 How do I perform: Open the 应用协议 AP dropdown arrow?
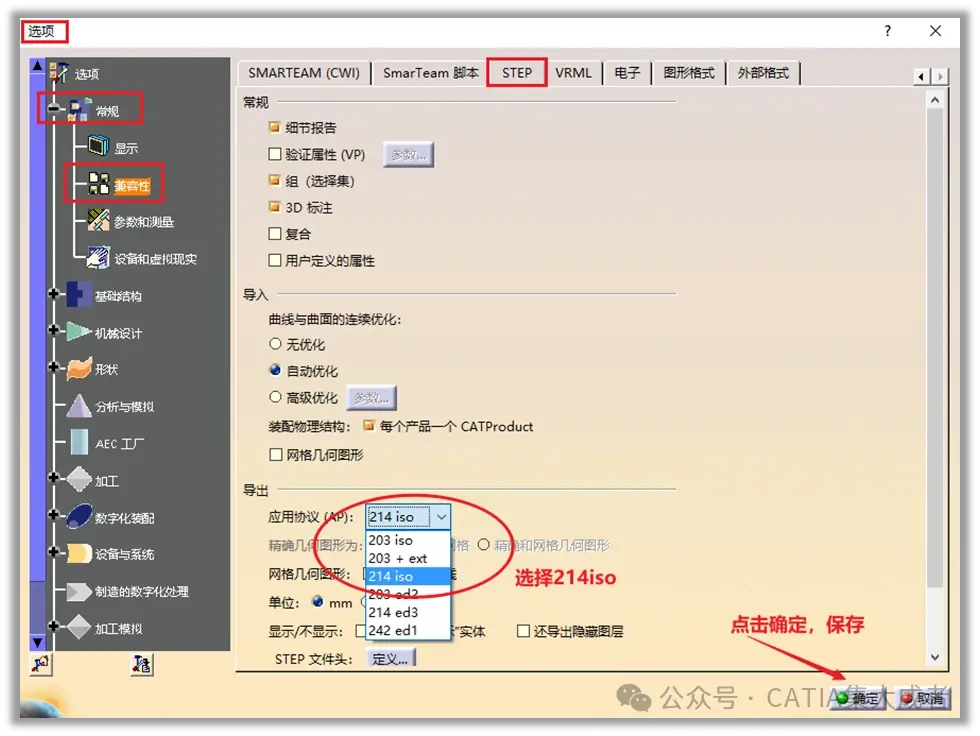pos(441,517)
